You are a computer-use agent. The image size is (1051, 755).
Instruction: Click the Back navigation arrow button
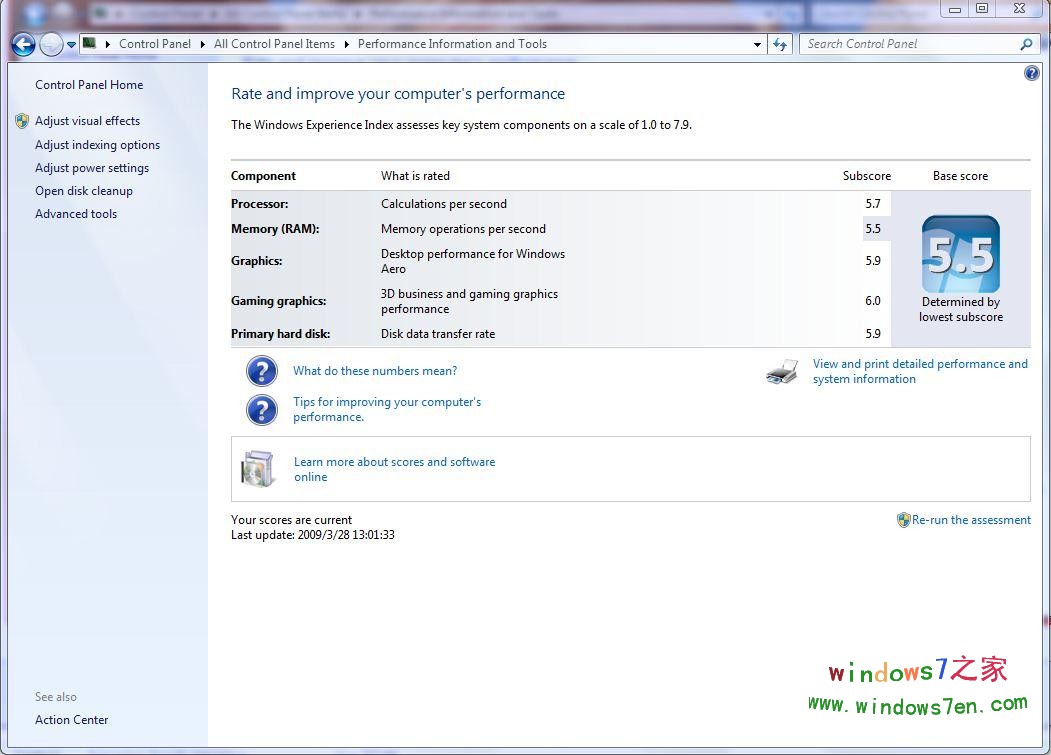23,44
